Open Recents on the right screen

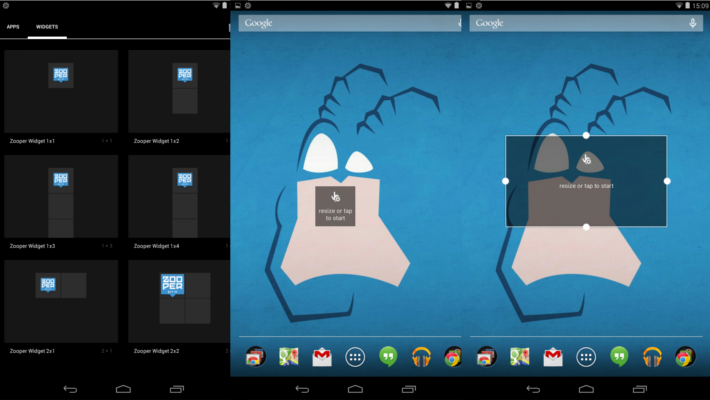[x=640, y=389]
